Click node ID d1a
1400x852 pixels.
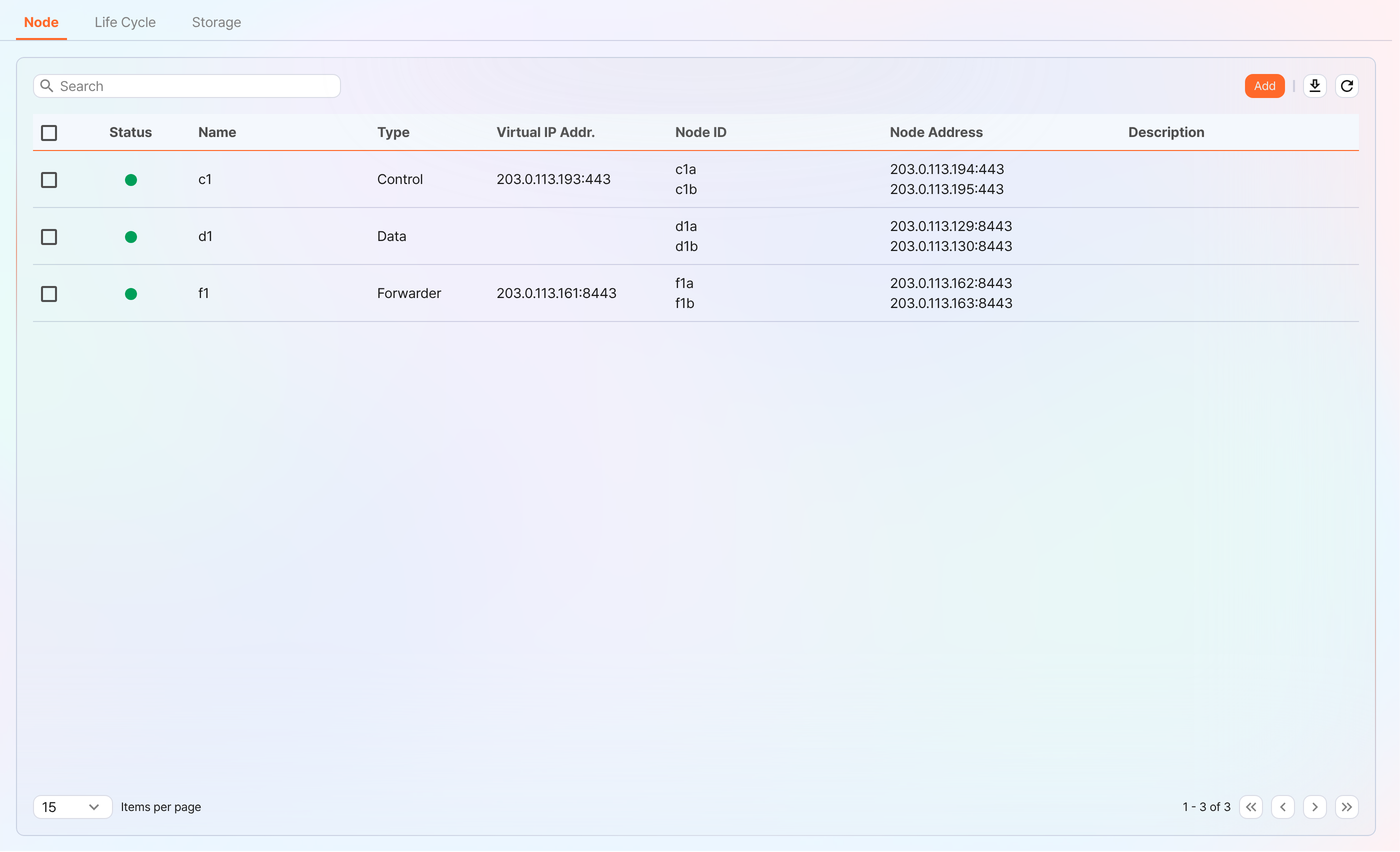(686, 226)
